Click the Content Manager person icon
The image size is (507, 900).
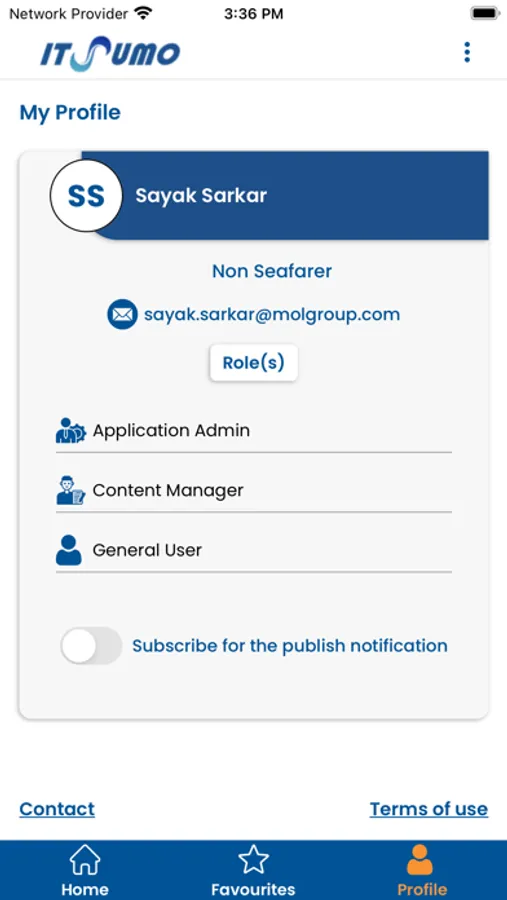coord(71,490)
